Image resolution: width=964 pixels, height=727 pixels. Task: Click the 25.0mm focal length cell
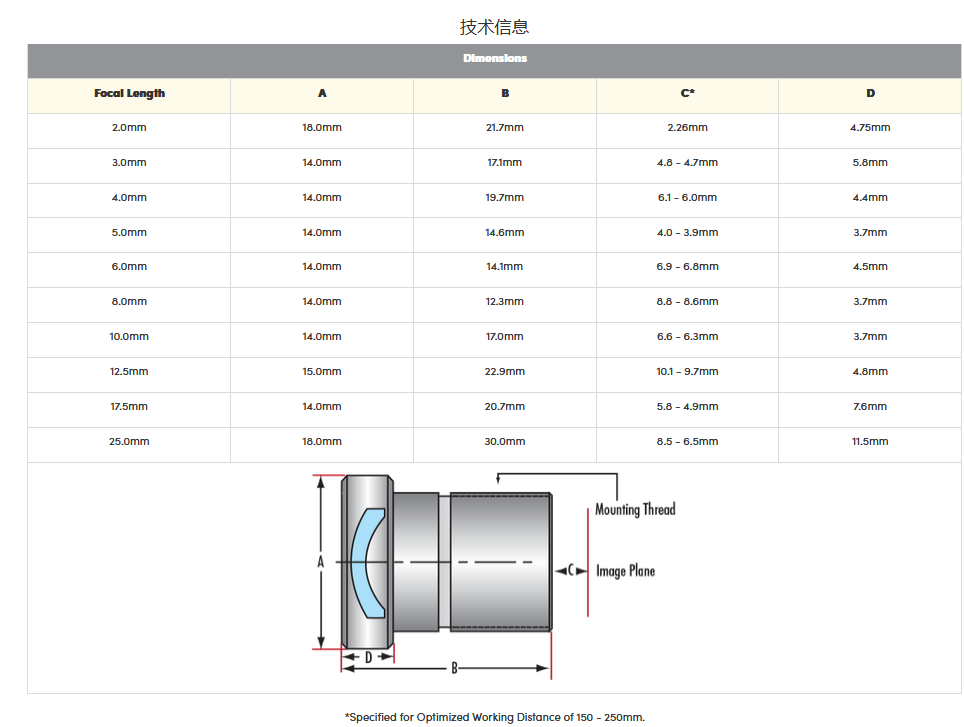129,442
